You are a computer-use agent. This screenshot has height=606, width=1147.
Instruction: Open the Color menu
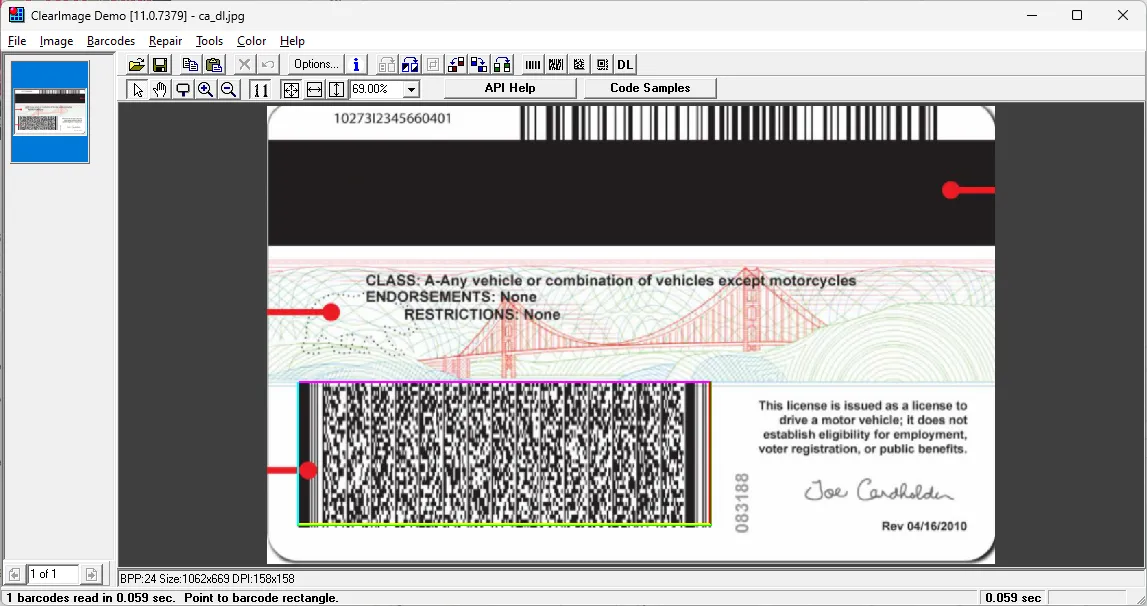click(x=251, y=41)
